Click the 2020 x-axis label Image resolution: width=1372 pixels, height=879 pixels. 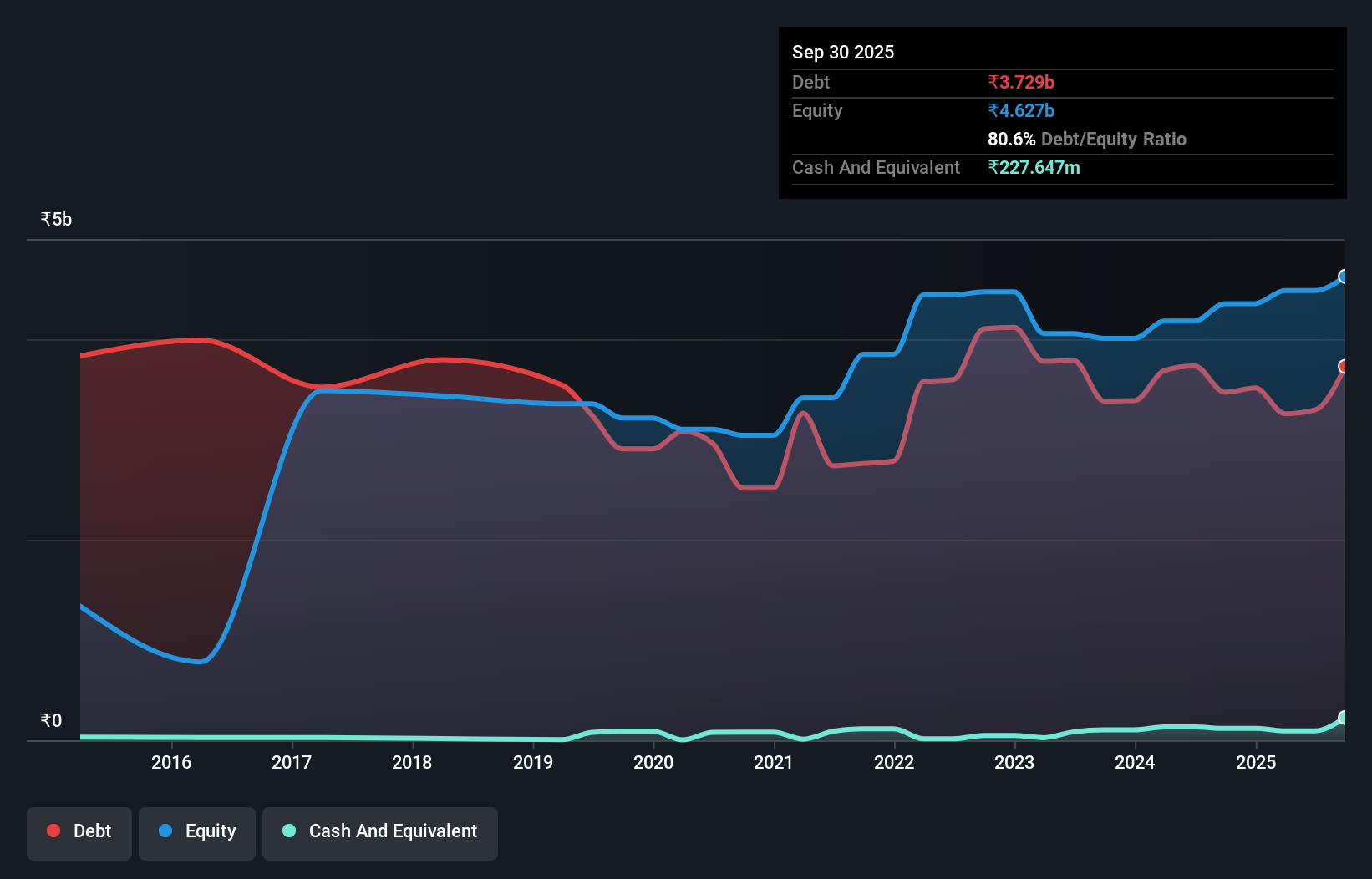coord(653,762)
